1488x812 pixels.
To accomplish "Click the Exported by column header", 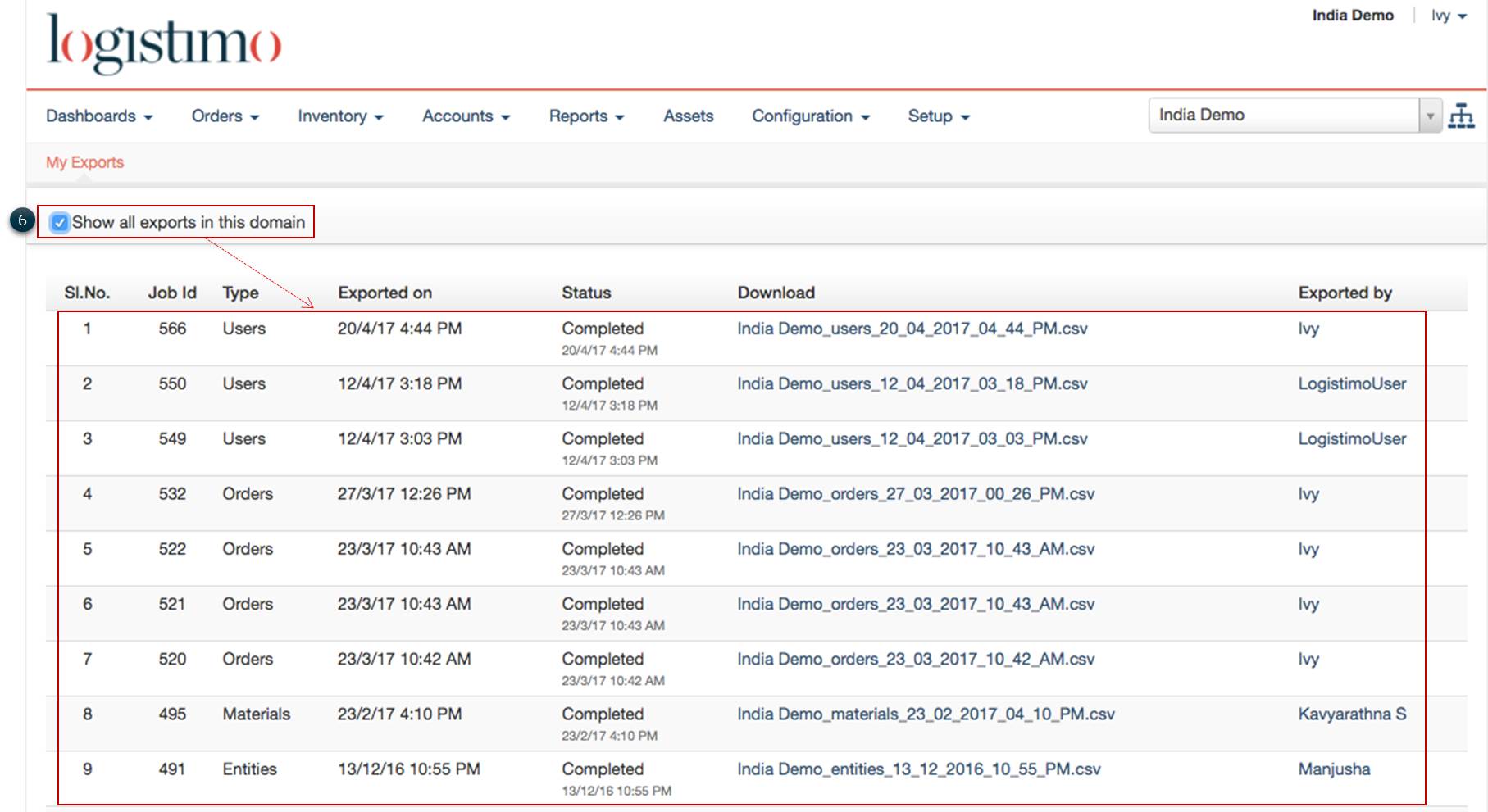I will pos(1345,293).
